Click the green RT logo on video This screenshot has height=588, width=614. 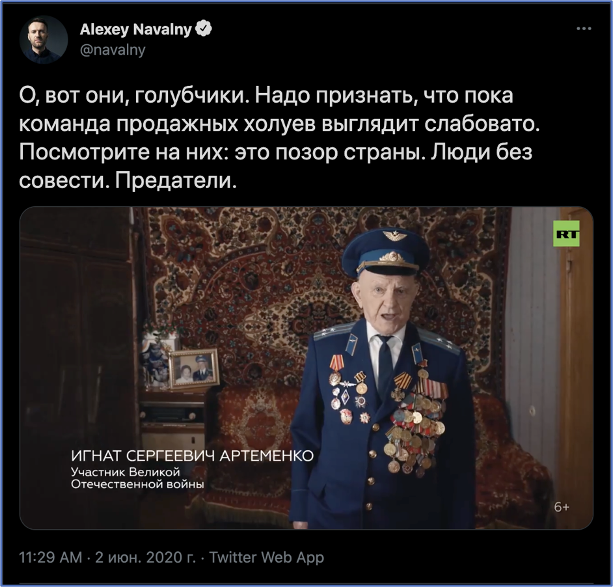[566, 234]
